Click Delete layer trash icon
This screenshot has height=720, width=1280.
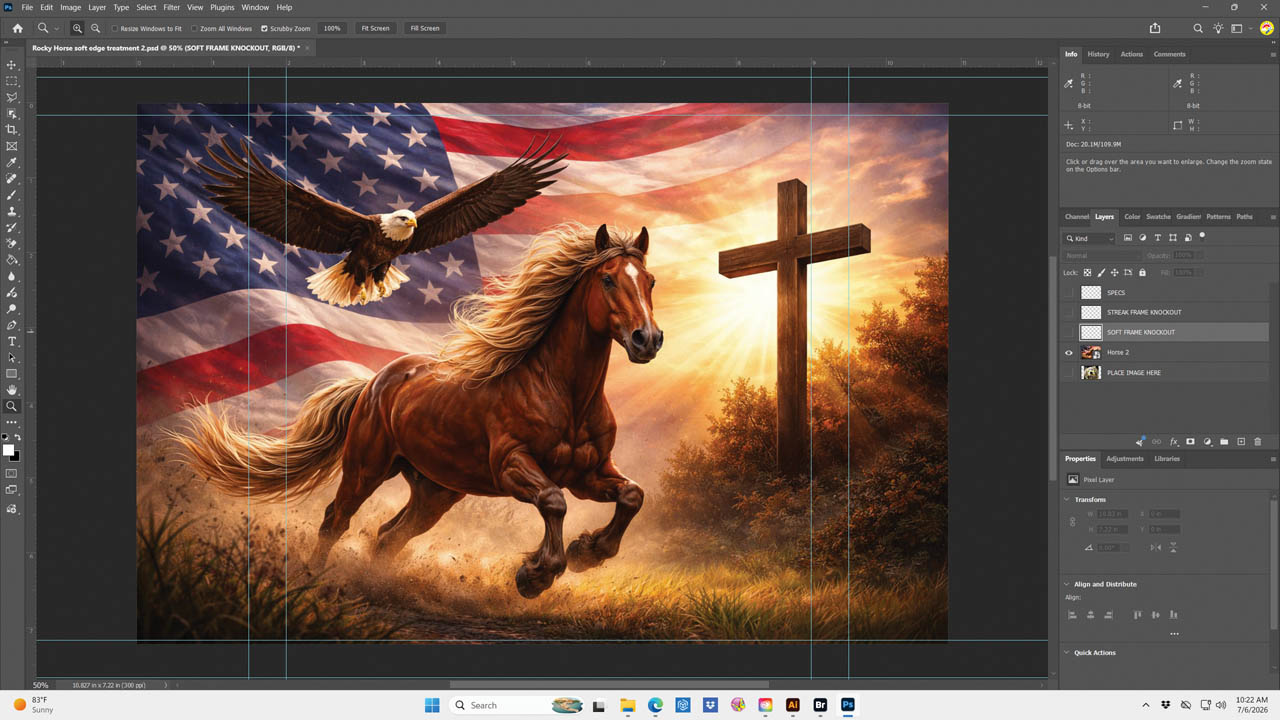[1258, 442]
